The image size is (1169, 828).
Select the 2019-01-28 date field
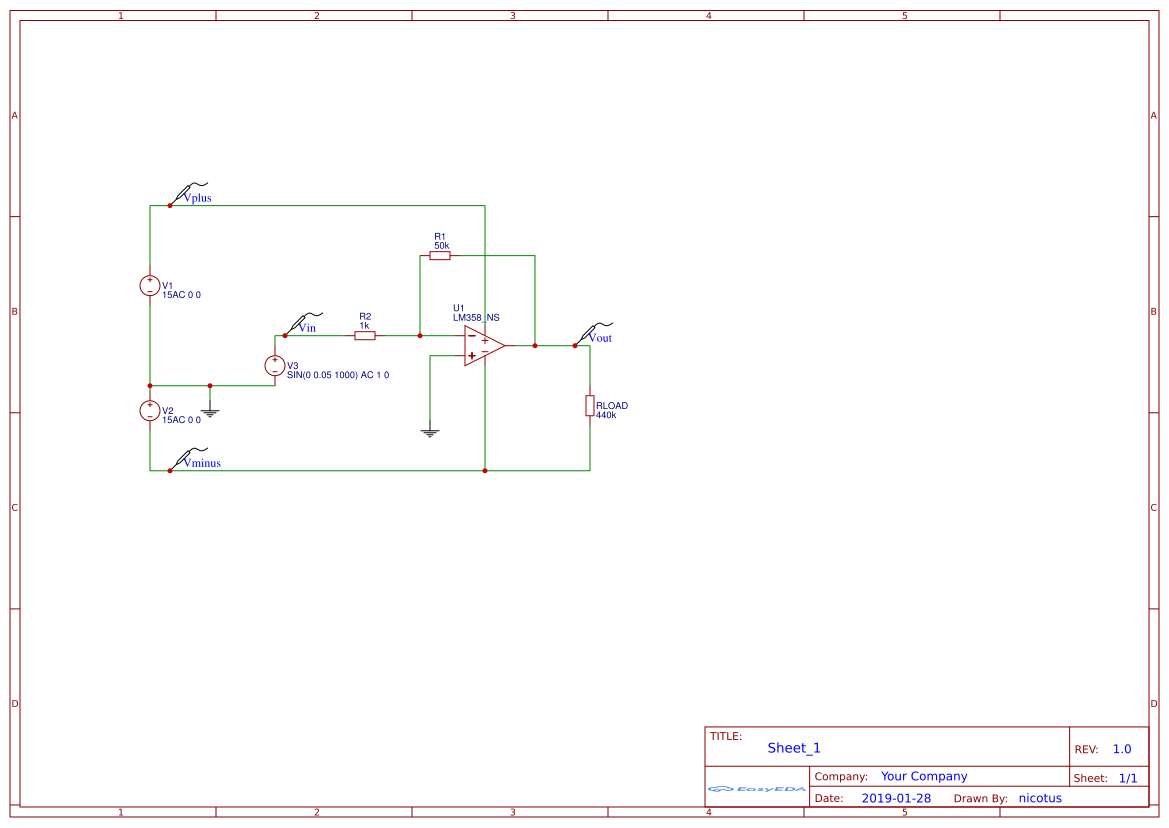click(897, 797)
